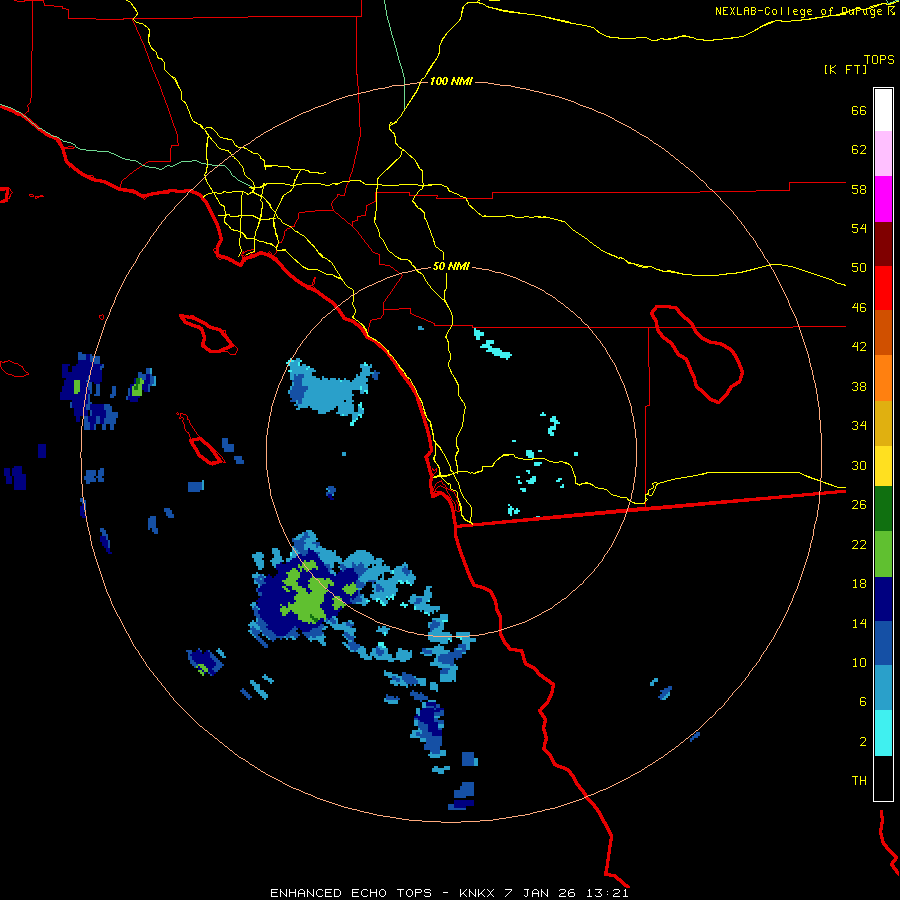900x900 pixels.
Task: Click the [K FT] units label
Action: 845,69
